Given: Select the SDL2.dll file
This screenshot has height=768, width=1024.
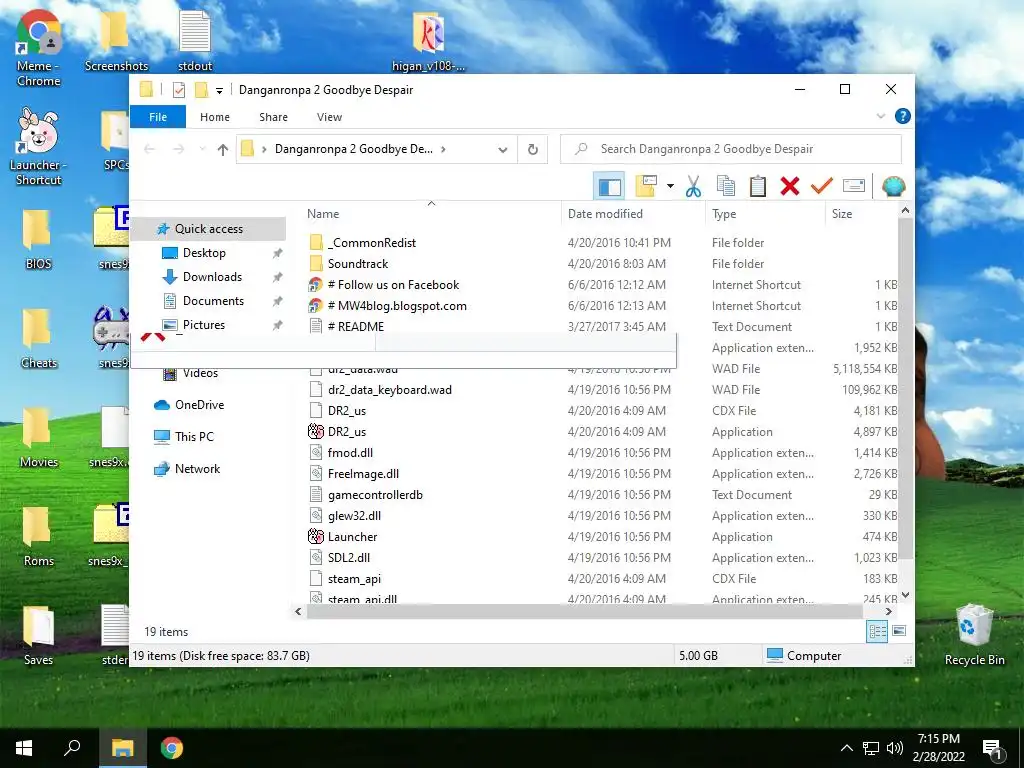Looking at the screenshot, I should coord(349,558).
